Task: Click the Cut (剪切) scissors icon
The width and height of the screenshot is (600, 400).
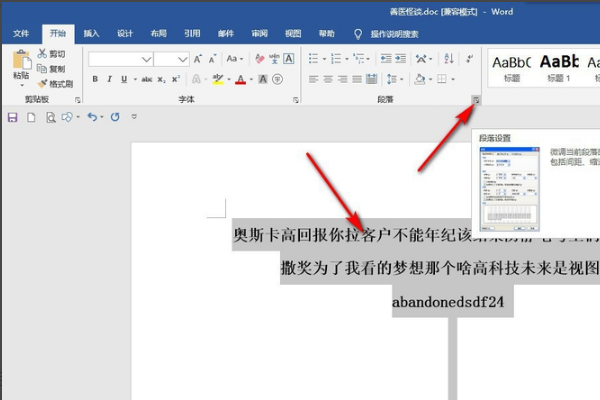Action: [49, 54]
